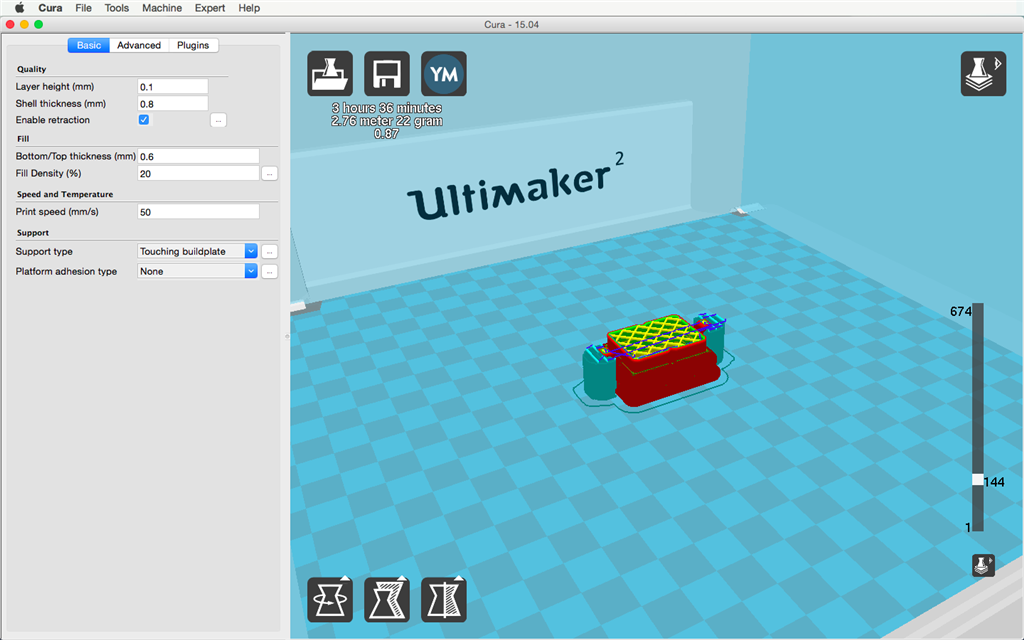Click the Save toolpath floppy icon

coord(387,74)
